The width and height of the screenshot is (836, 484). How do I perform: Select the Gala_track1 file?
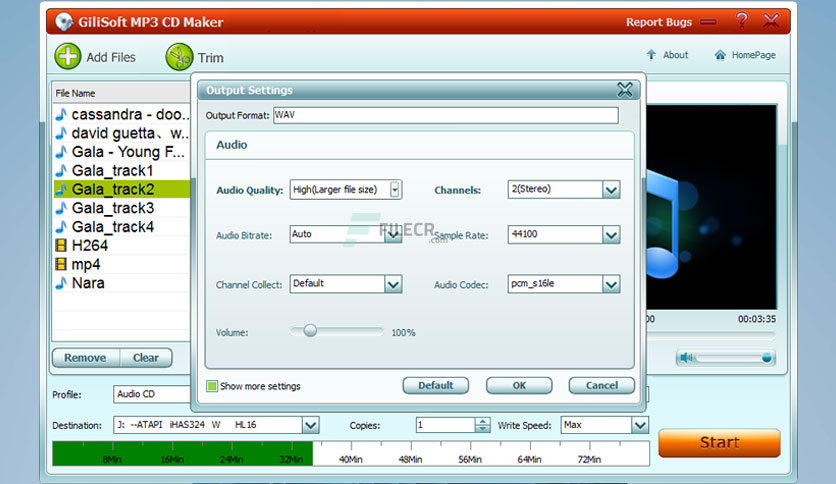[122, 170]
